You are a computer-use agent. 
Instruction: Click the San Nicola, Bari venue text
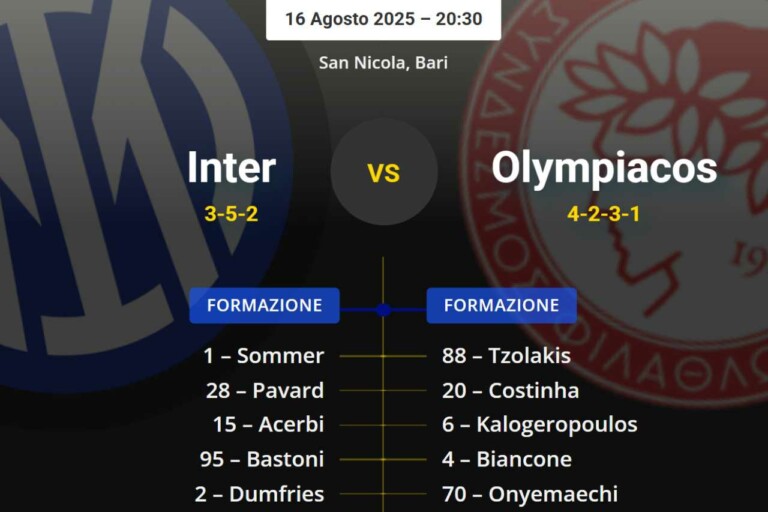383,63
